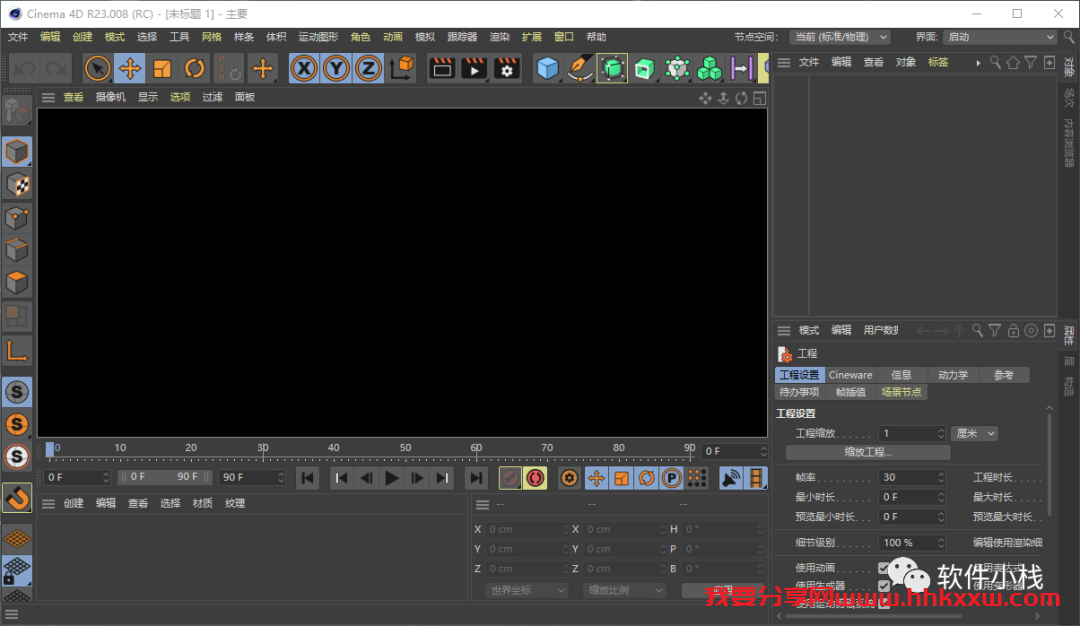Screen dimensions: 1080x626
Task: Click the Make Editable icon in left sidebar
Action: tap(17, 111)
